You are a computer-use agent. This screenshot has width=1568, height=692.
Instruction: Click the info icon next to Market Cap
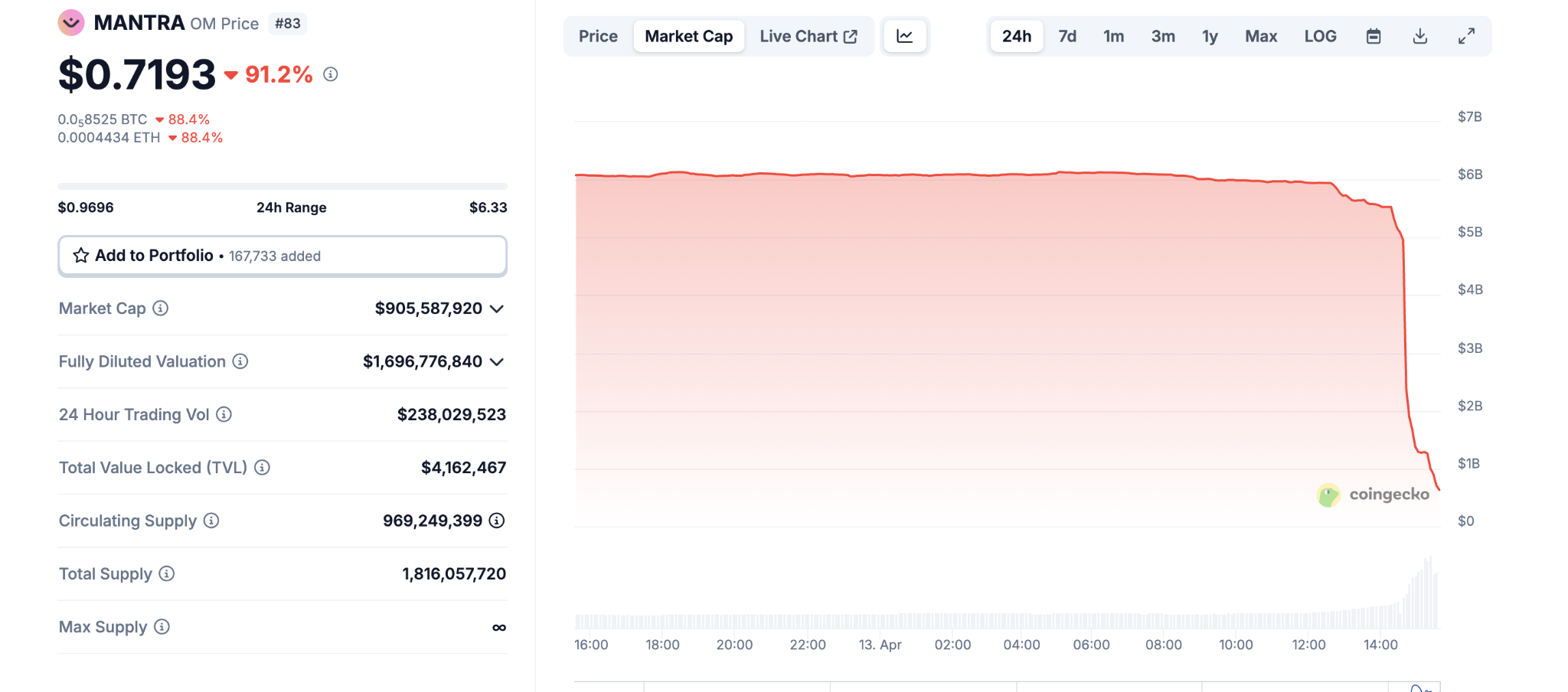point(159,308)
